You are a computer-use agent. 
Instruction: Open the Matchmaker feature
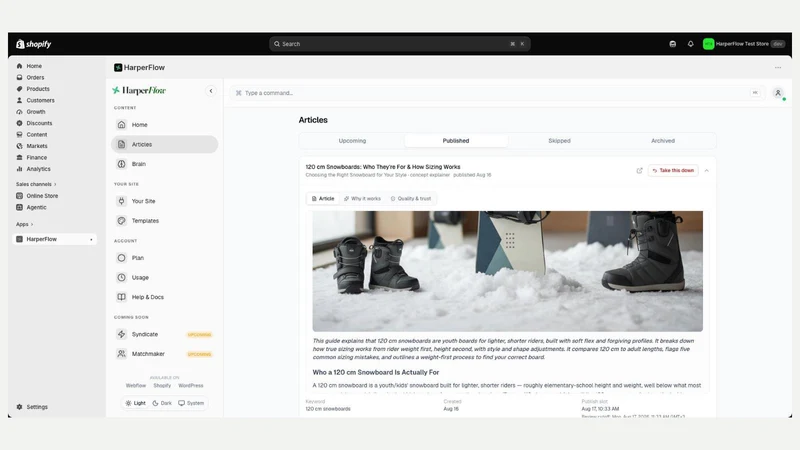pyautogui.click(x=164, y=354)
